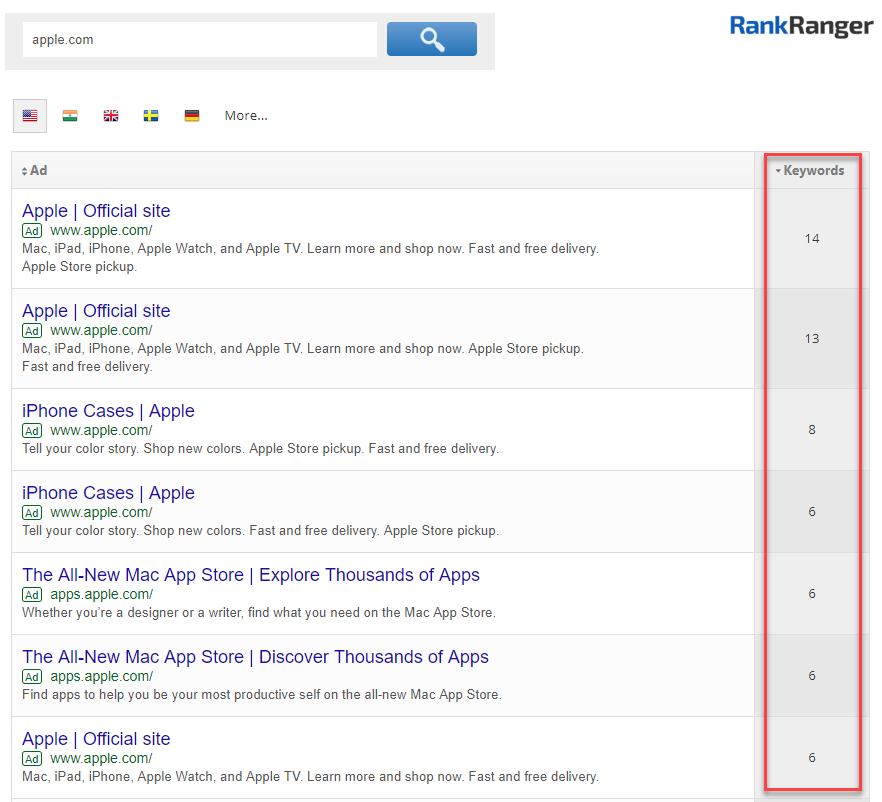This screenshot has height=802, width=882.
Task: Select the India flag icon
Action: tap(70, 116)
